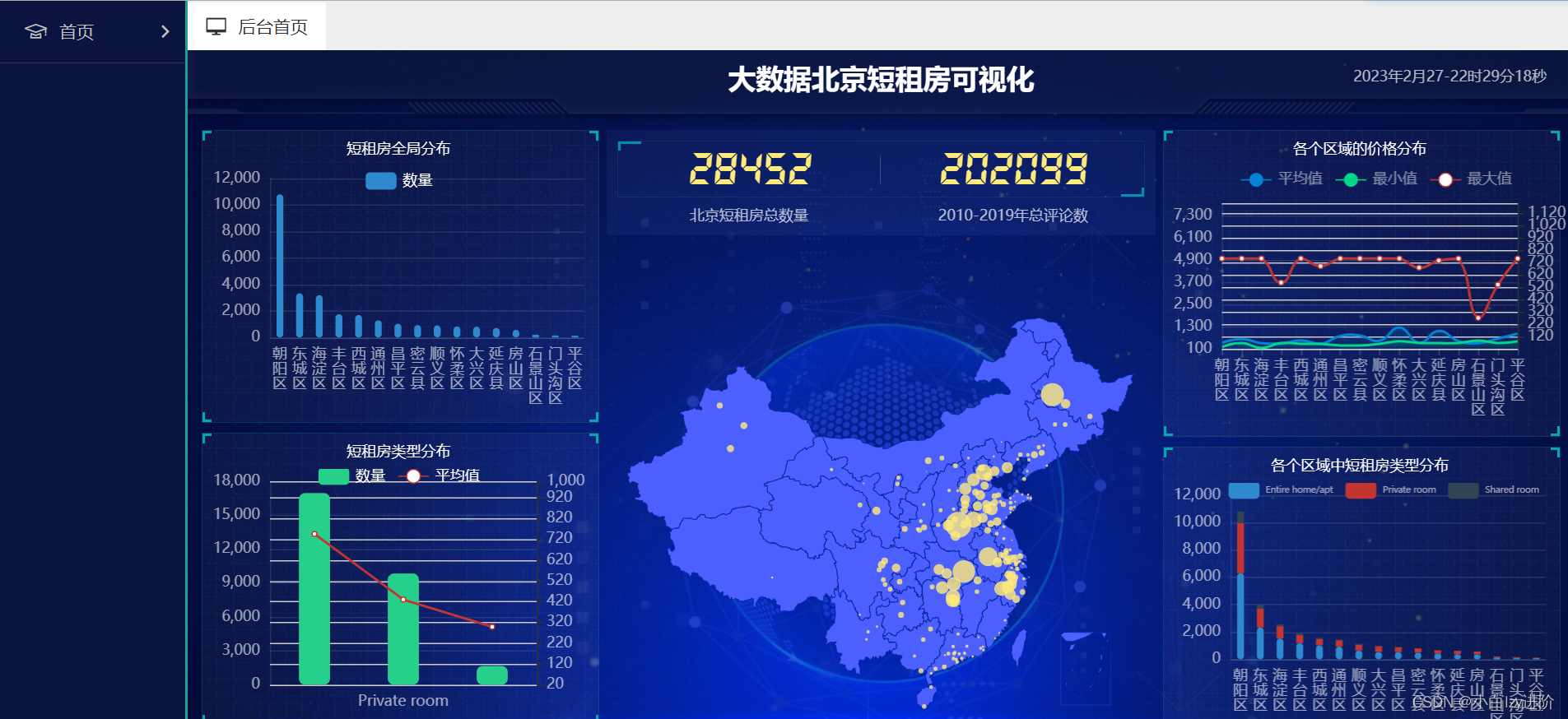The width and height of the screenshot is (1568, 719).
Task: Click the largest yellow bubble in northeast map
Action: click(x=1052, y=395)
